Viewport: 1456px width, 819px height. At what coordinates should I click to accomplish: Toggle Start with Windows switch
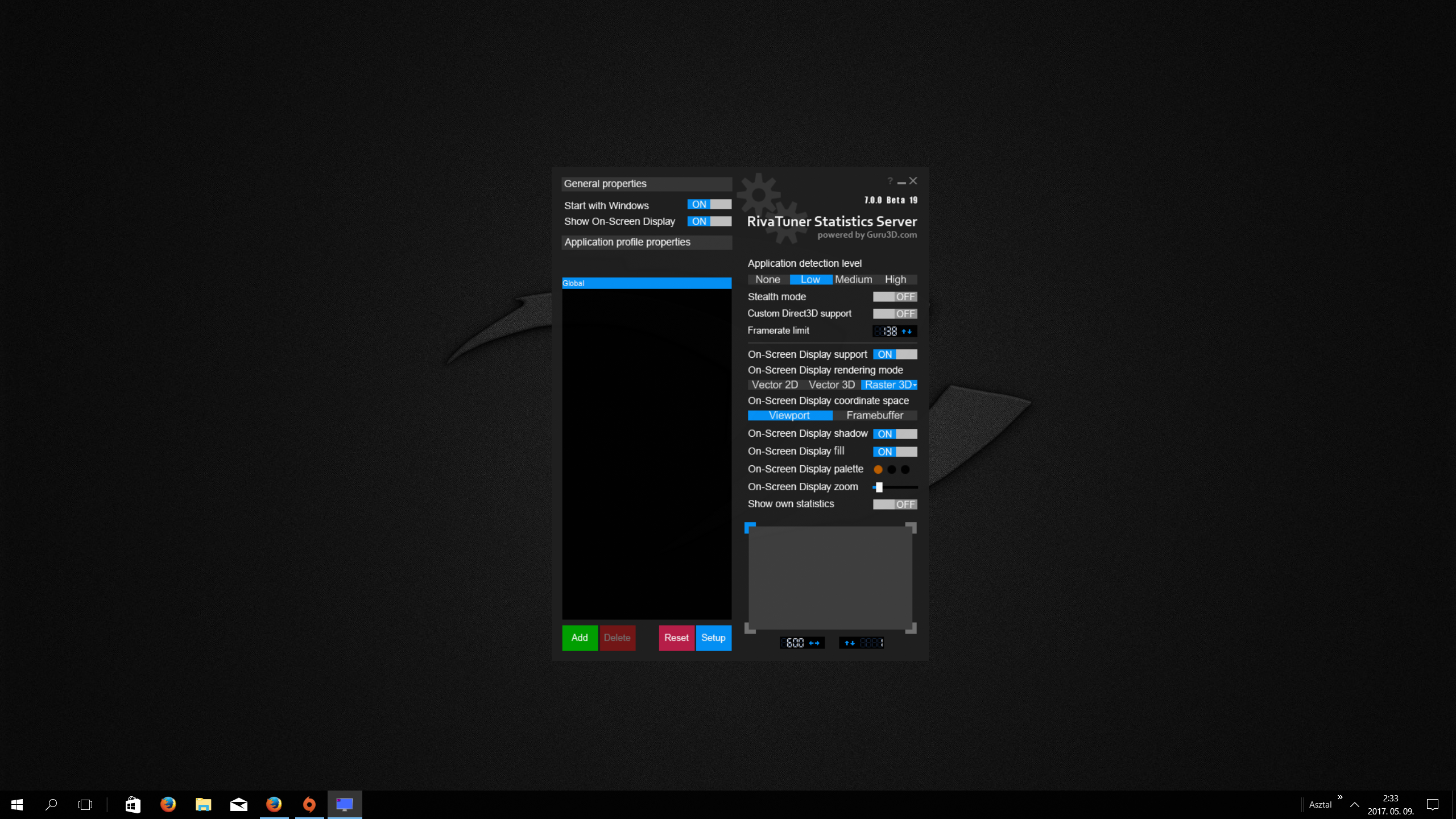point(709,204)
